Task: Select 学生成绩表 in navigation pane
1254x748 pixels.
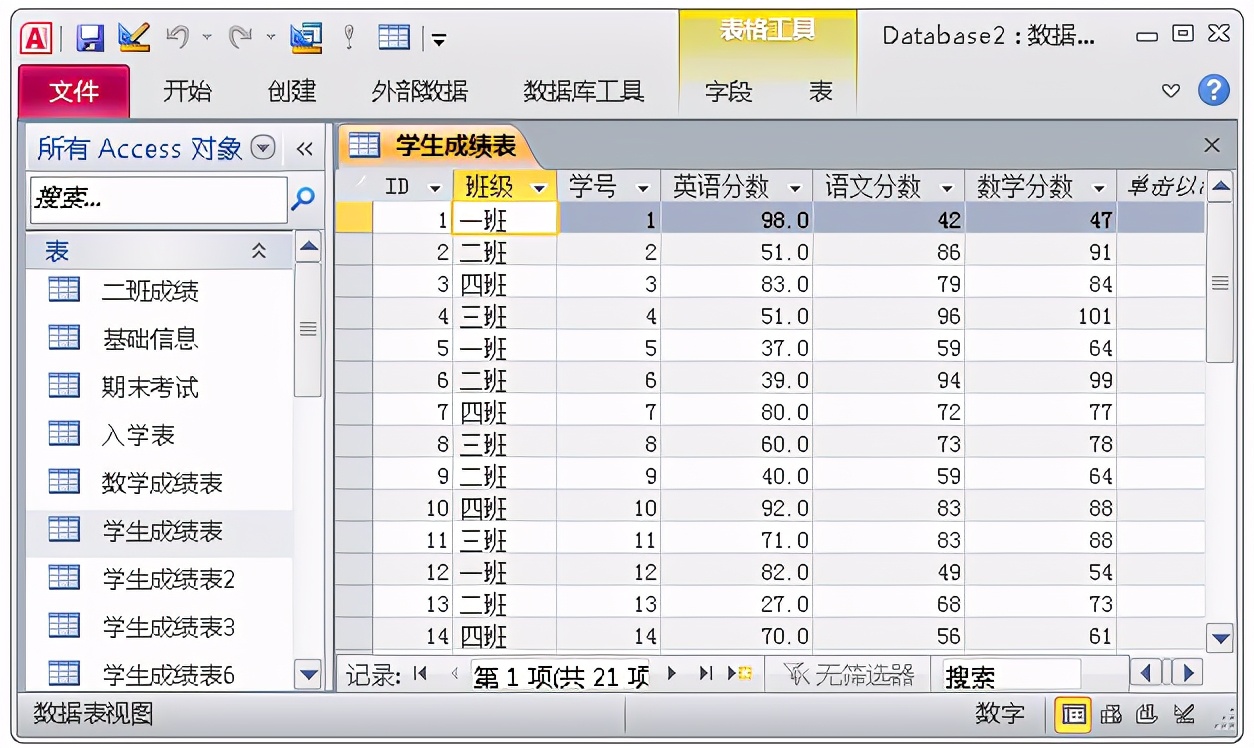Action: point(162,531)
